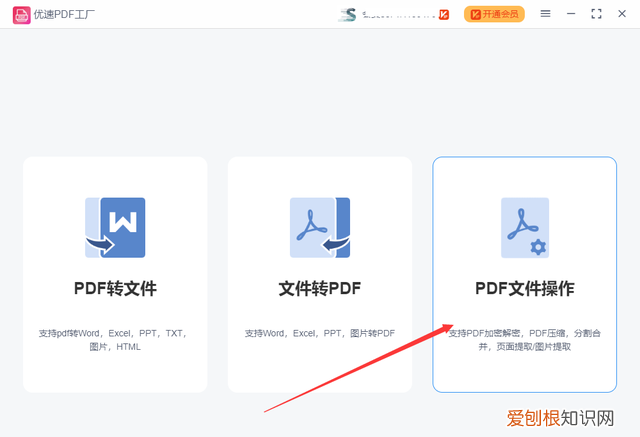
Task: Open the PDF转文件 card title
Action: tap(115, 288)
